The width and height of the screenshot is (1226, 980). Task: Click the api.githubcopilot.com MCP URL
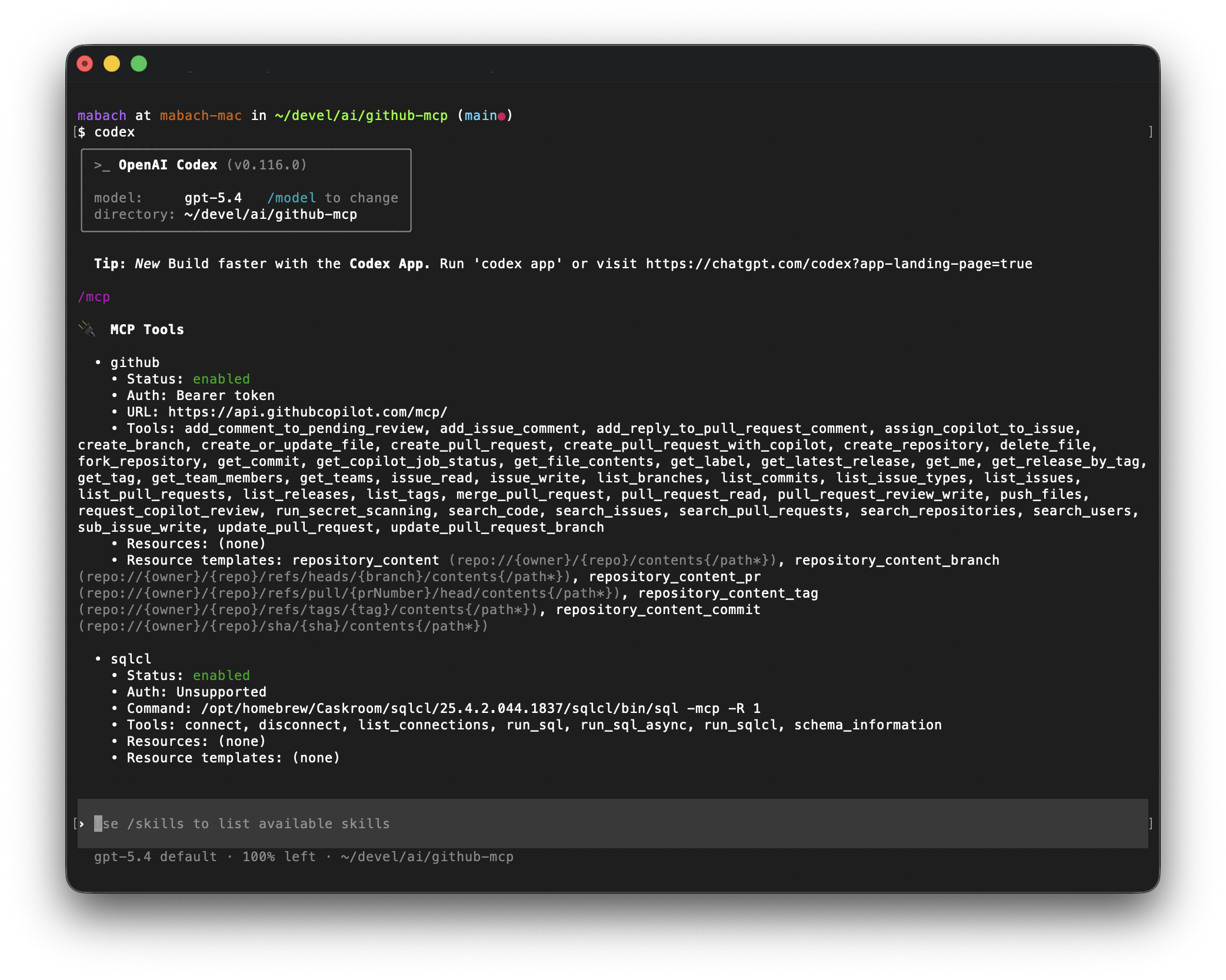click(x=308, y=412)
